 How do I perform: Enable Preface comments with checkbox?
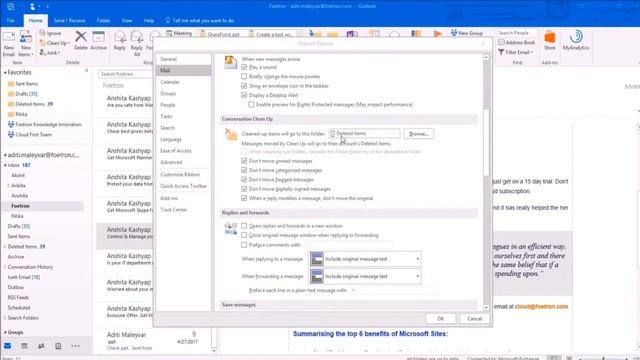pos(244,245)
